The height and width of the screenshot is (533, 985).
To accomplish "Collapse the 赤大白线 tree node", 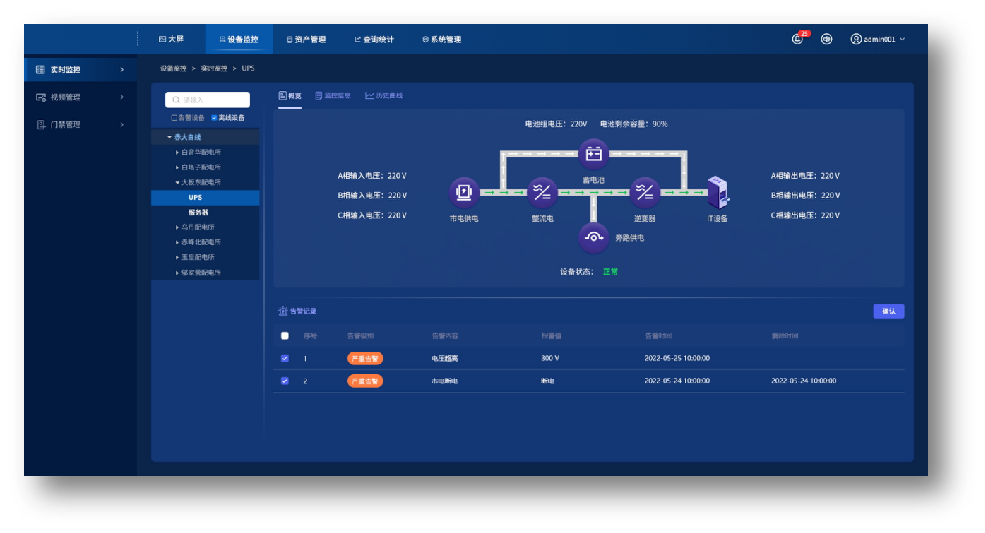I will coord(170,137).
